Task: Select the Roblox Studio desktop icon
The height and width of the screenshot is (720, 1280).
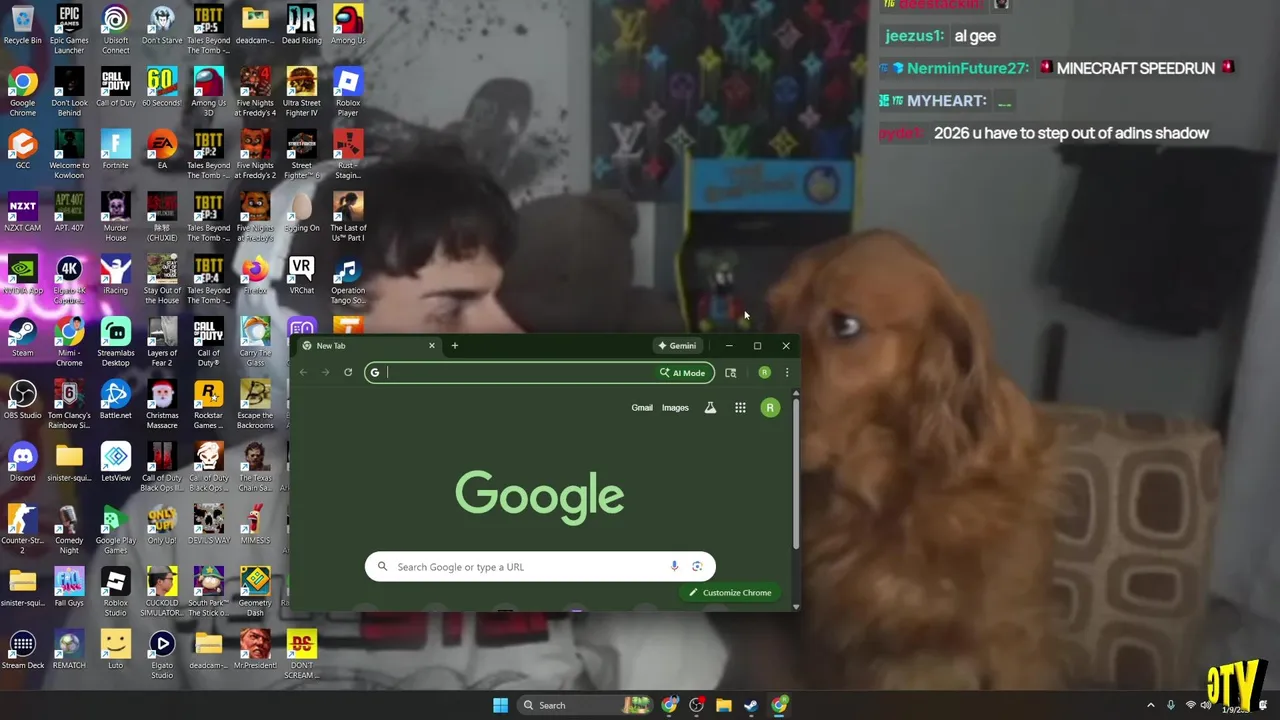Action: [x=115, y=592]
